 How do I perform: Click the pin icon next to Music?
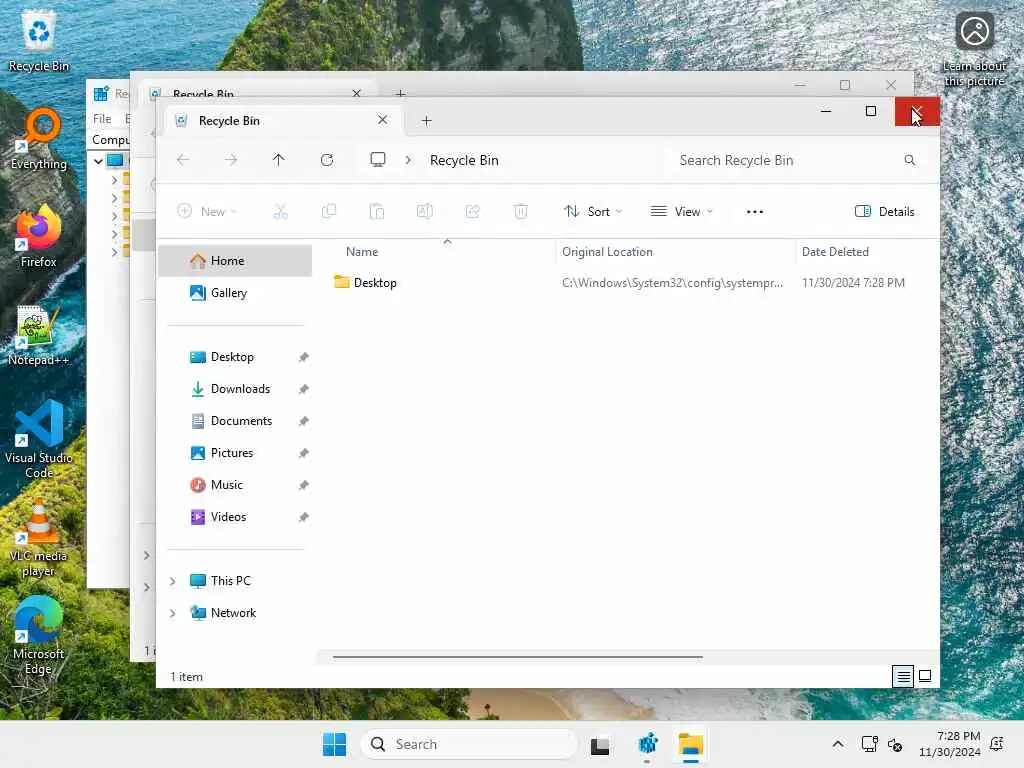(x=304, y=485)
